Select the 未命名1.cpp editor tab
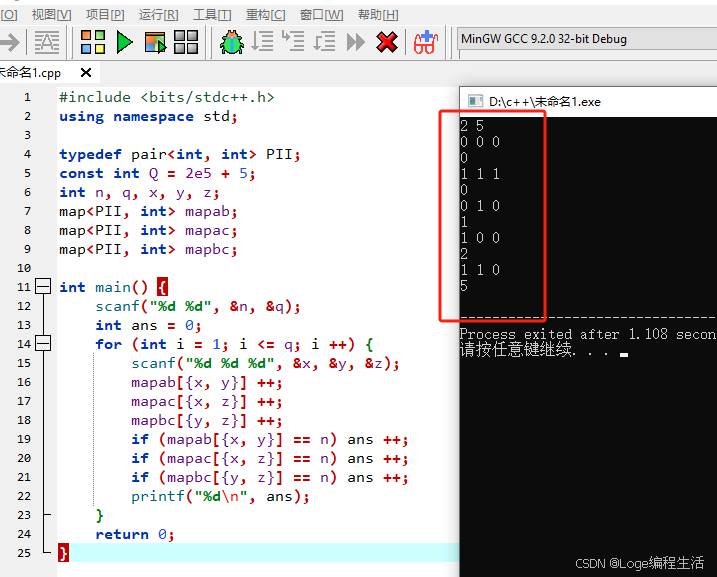 [30, 73]
